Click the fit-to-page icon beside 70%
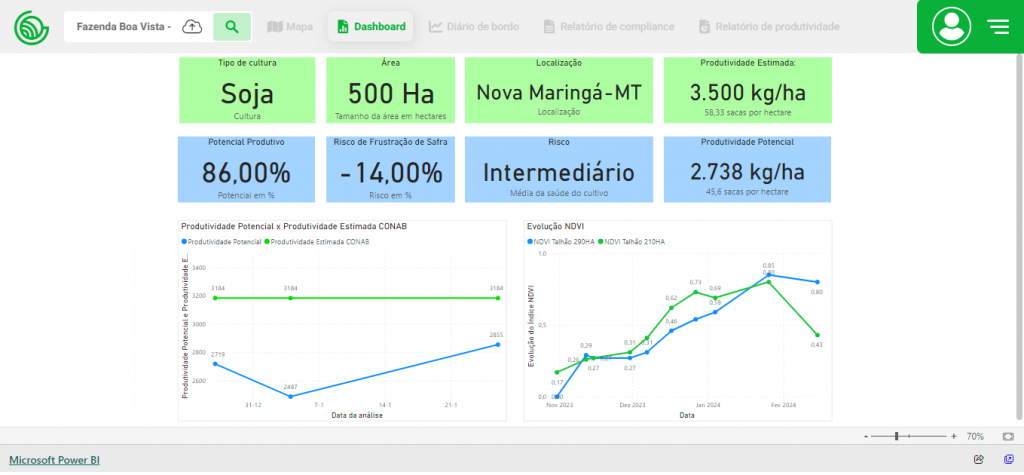Image resolution: width=1024 pixels, height=475 pixels. (x=1008, y=436)
